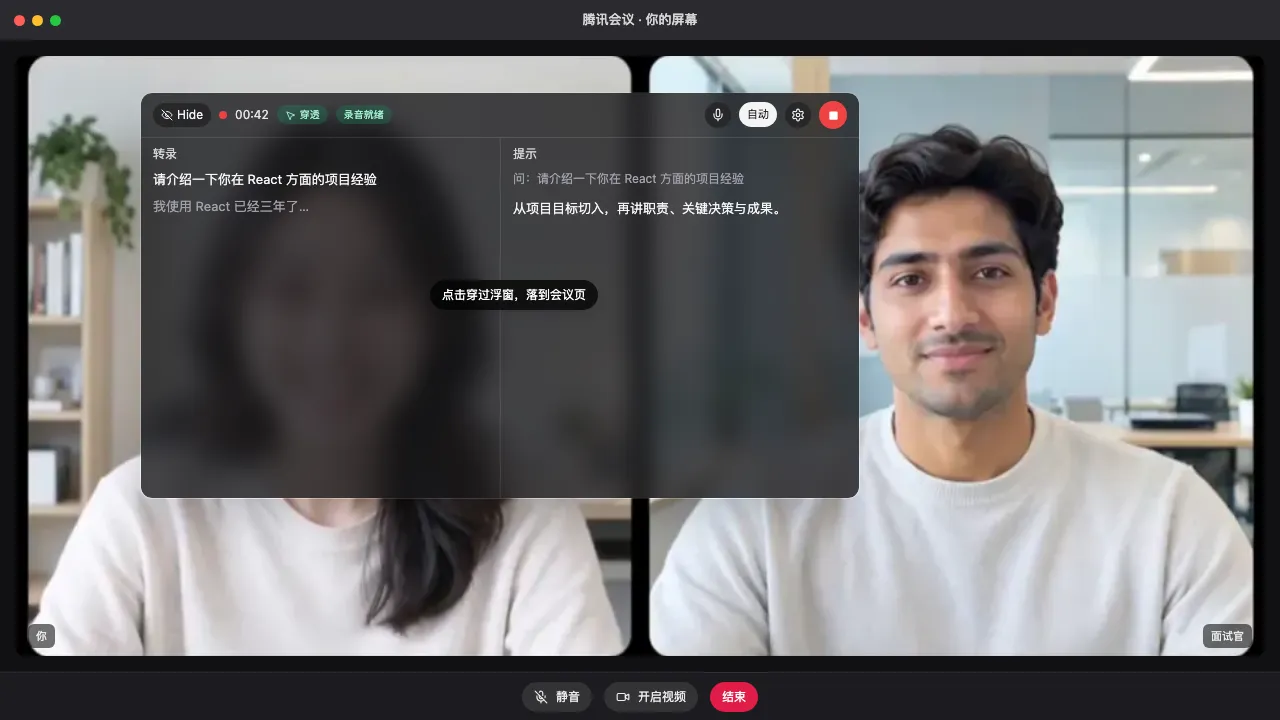Click the window title 腾讯会议 · 你的屏幕
The height and width of the screenshot is (720, 1280).
click(640, 20)
